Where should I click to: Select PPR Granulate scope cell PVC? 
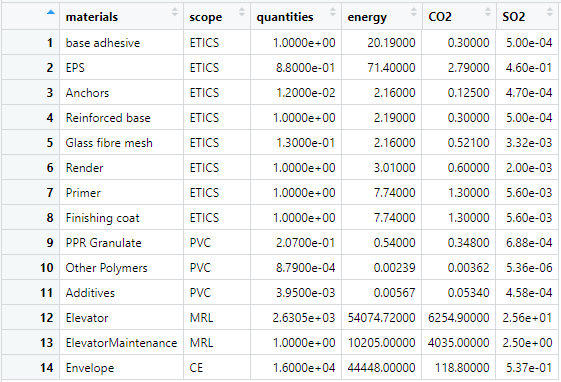[x=200, y=243]
